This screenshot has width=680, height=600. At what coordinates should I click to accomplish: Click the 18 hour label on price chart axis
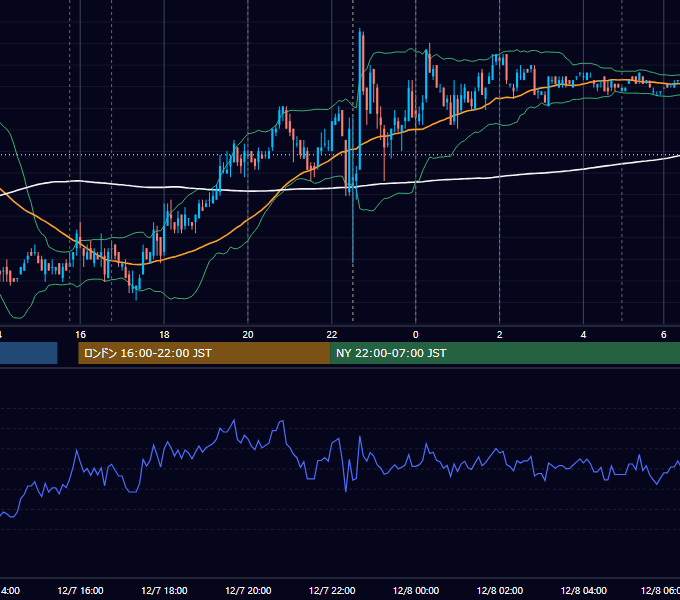coord(164,335)
